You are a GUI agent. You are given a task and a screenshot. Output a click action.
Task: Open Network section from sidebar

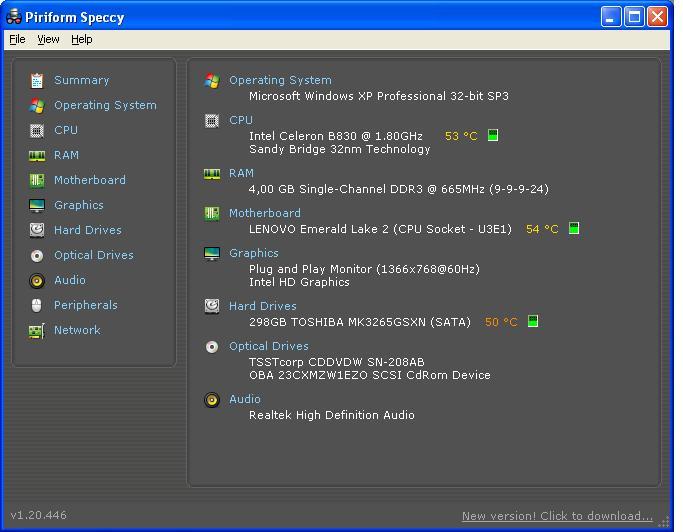(77, 330)
